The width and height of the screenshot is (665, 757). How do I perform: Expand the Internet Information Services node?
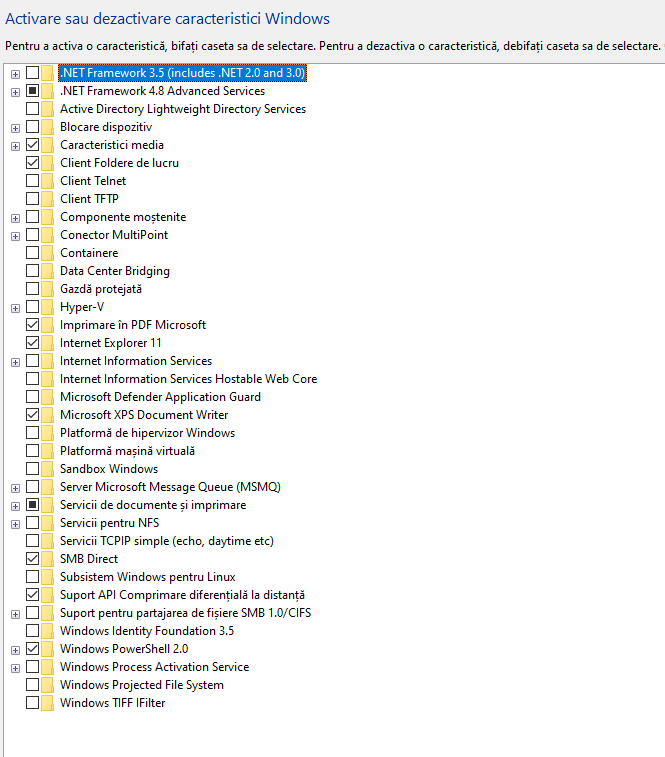15,362
